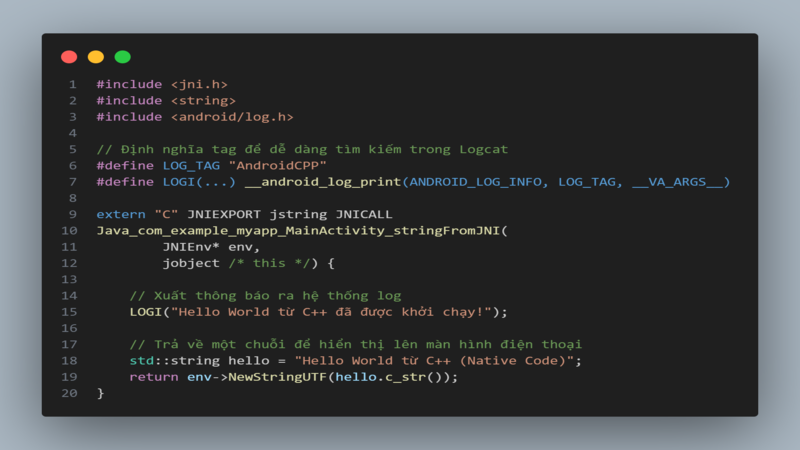Image resolution: width=800 pixels, height=450 pixels.
Task: Click the "AndroidCPP" string literal
Action: point(278,166)
